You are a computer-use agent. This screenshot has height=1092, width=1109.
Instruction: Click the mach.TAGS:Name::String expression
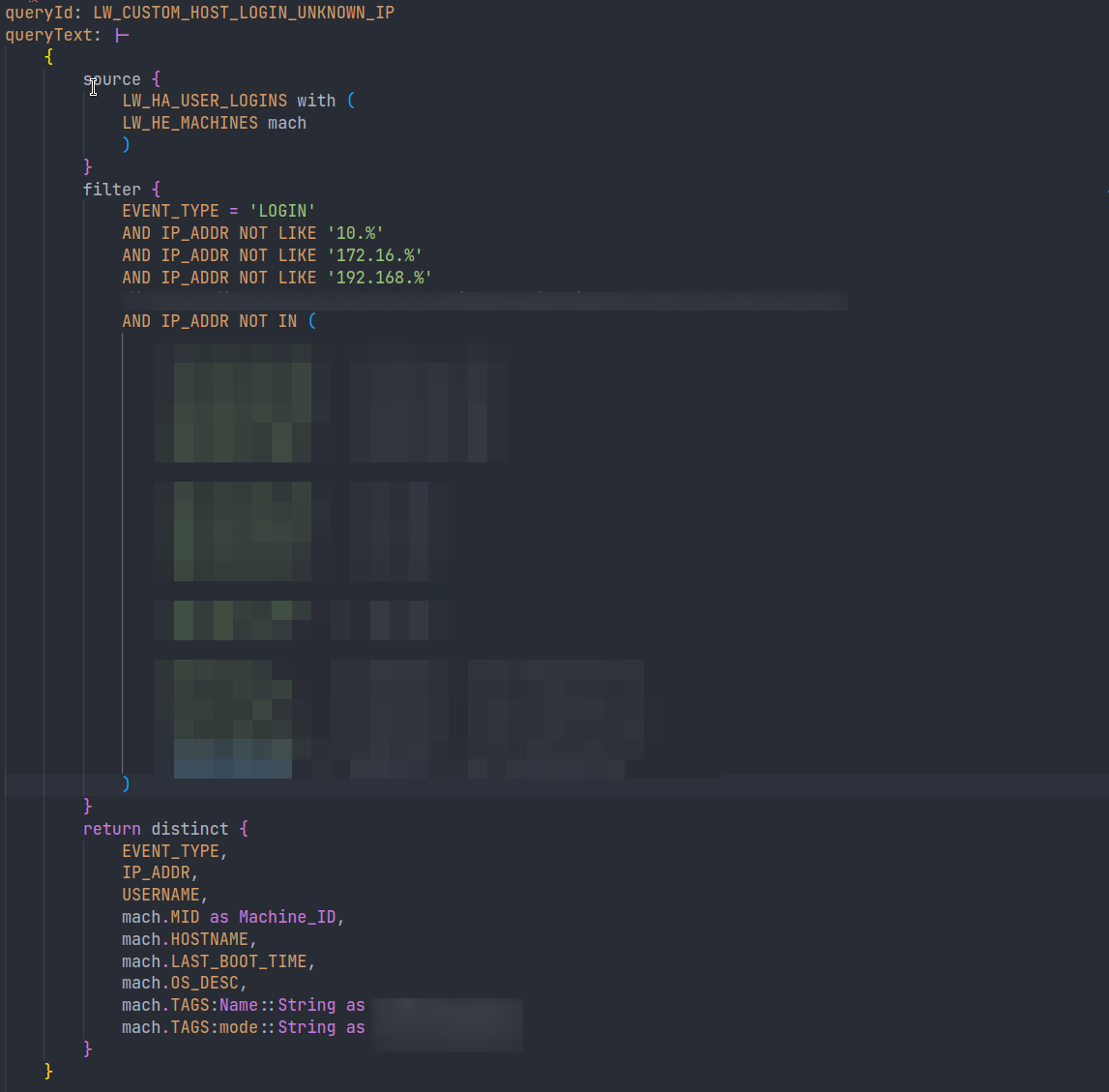229,1006
